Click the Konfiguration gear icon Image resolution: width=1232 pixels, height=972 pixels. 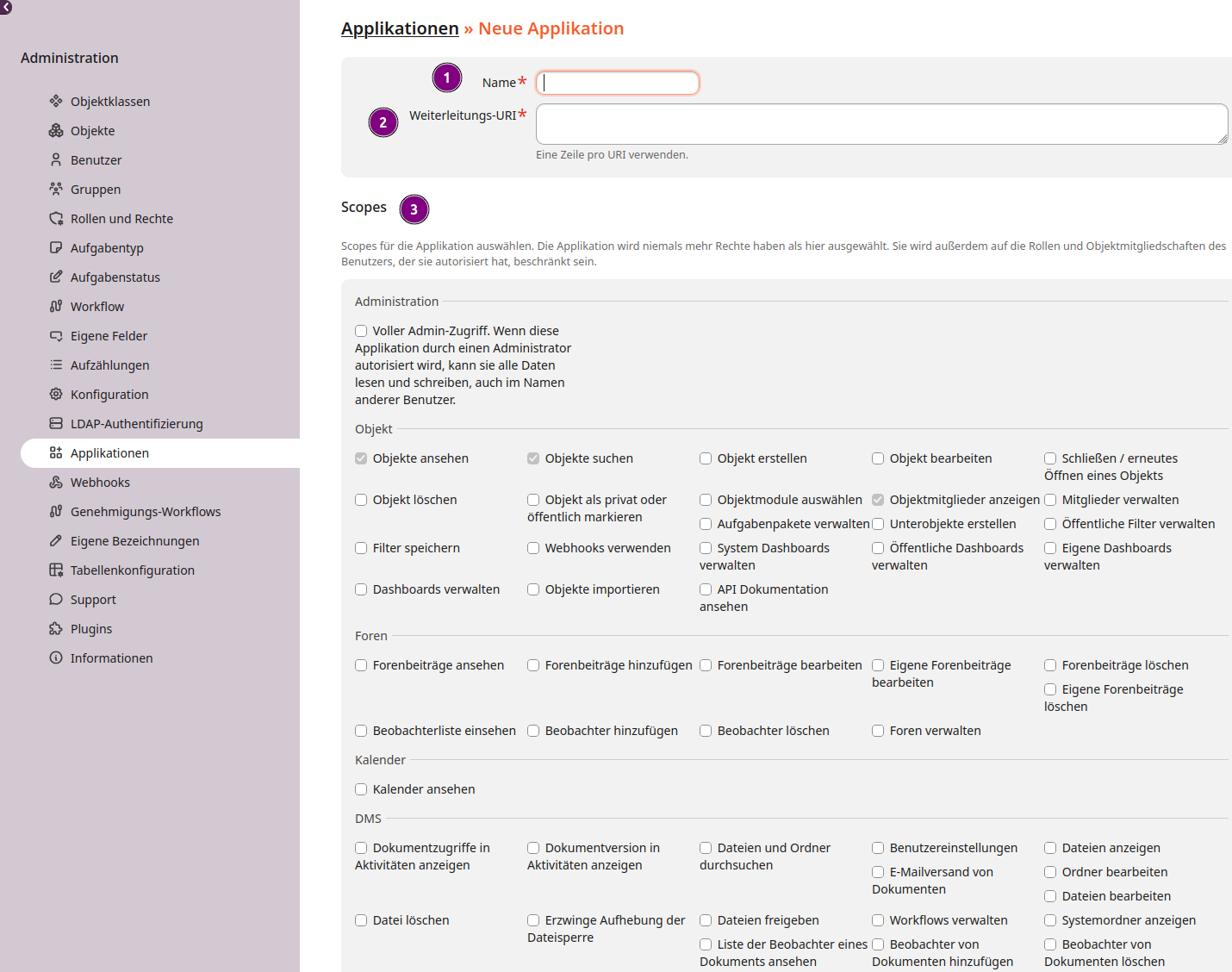56,394
